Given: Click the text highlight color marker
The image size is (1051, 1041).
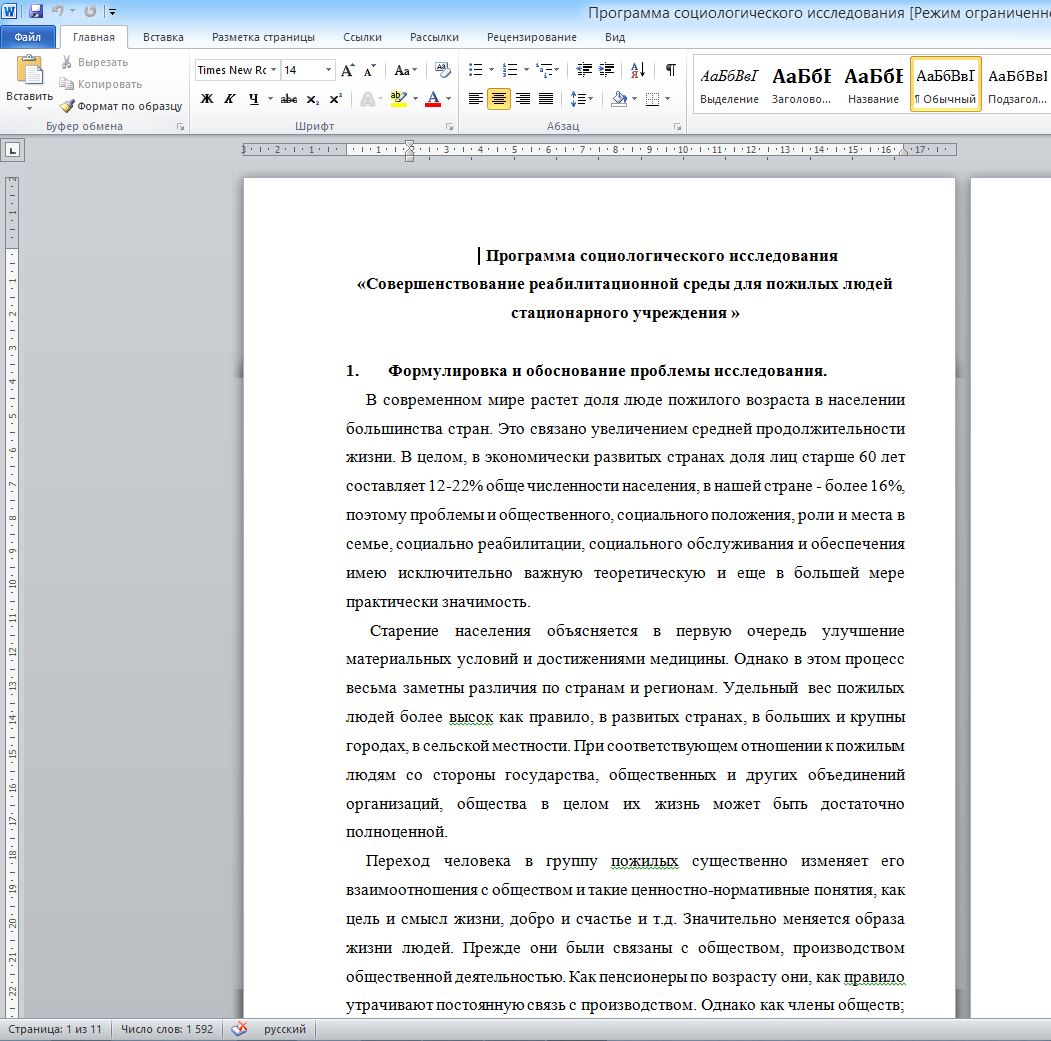Looking at the screenshot, I should [x=398, y=99].
